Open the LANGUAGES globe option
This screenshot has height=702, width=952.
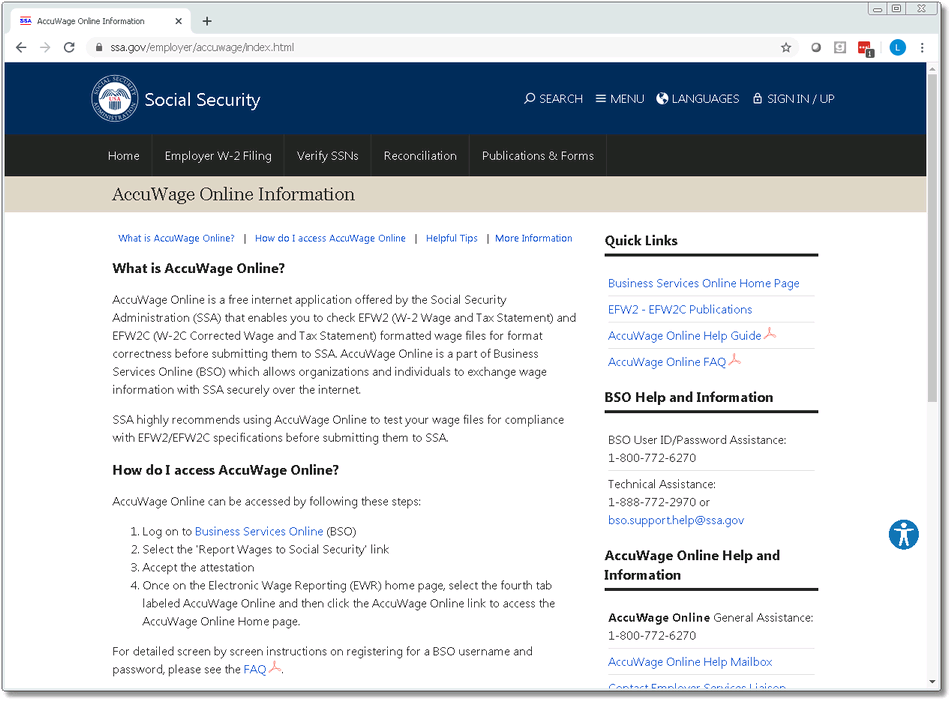(x=698, y=98)
